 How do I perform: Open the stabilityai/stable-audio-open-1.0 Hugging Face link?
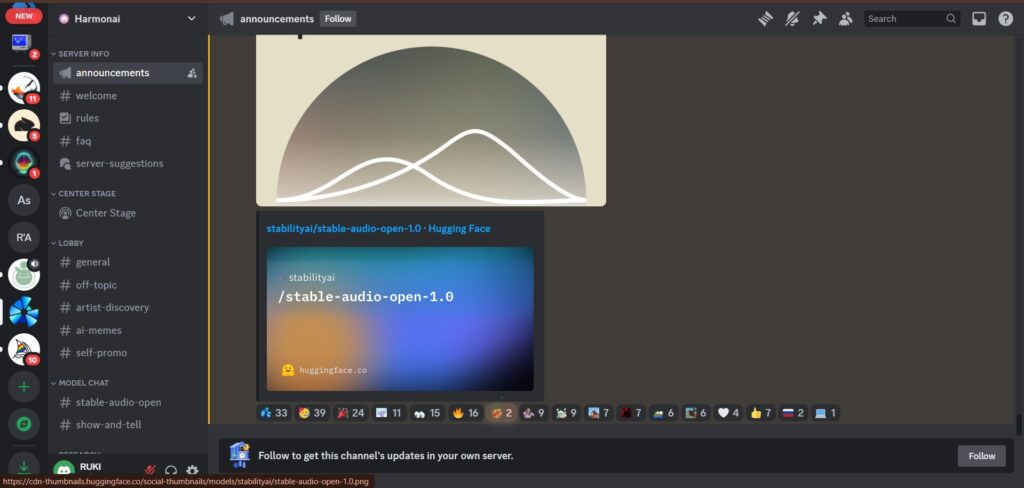(x=378, y=228)
